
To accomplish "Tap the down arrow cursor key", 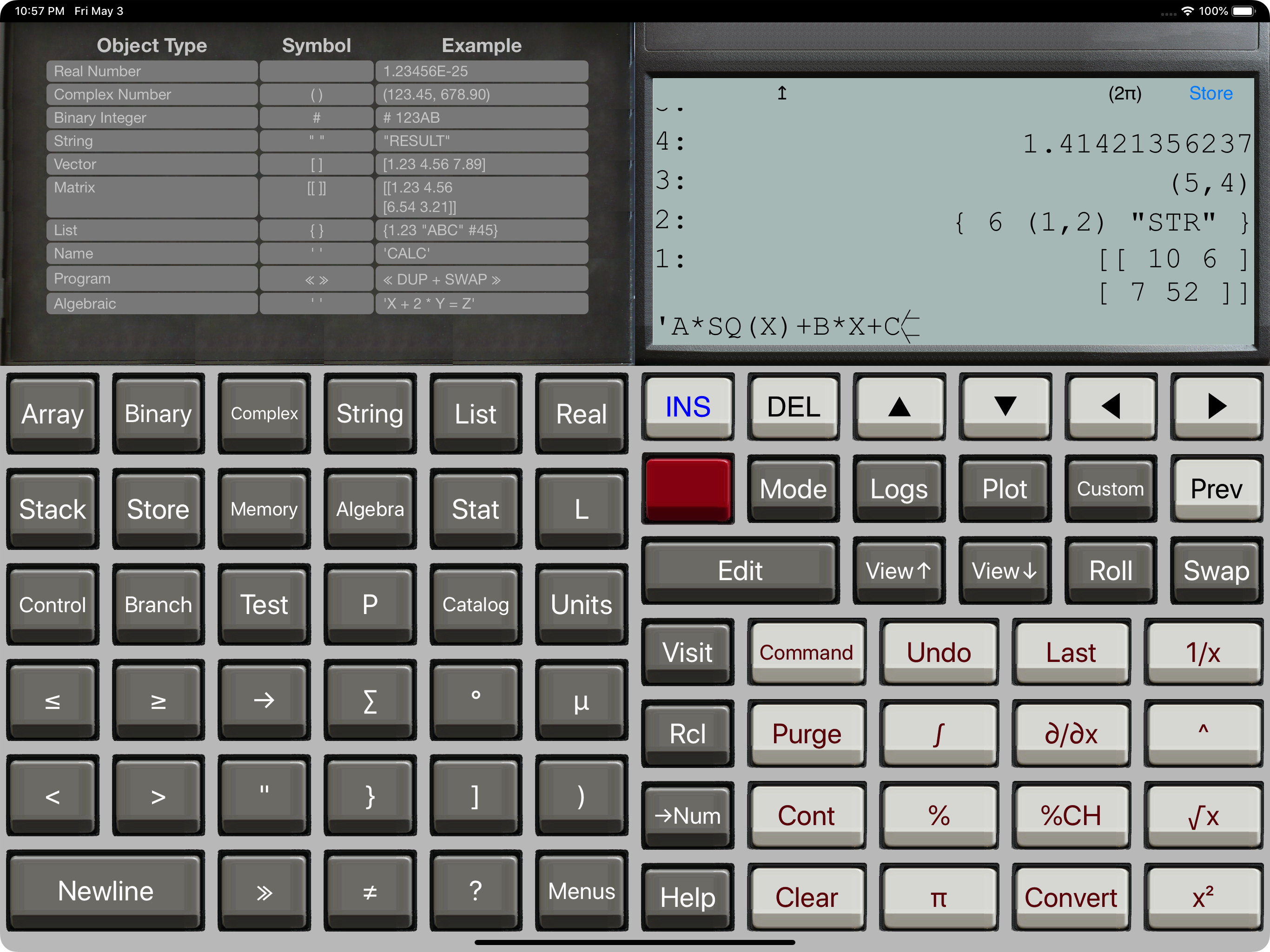I will tap(1005, 407).
